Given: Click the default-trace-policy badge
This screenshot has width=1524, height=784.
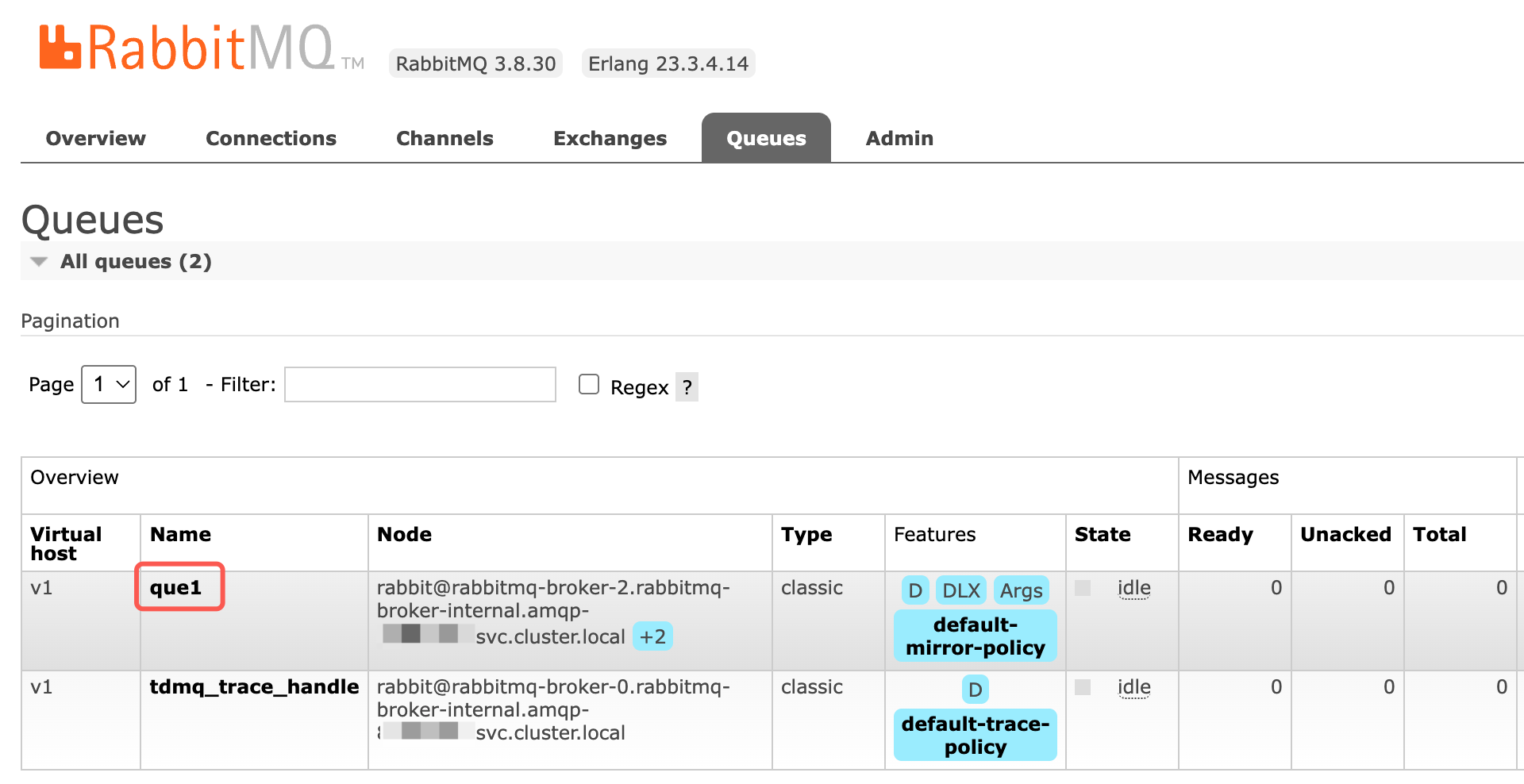Looking at the screenshot, I should point(975,736).
